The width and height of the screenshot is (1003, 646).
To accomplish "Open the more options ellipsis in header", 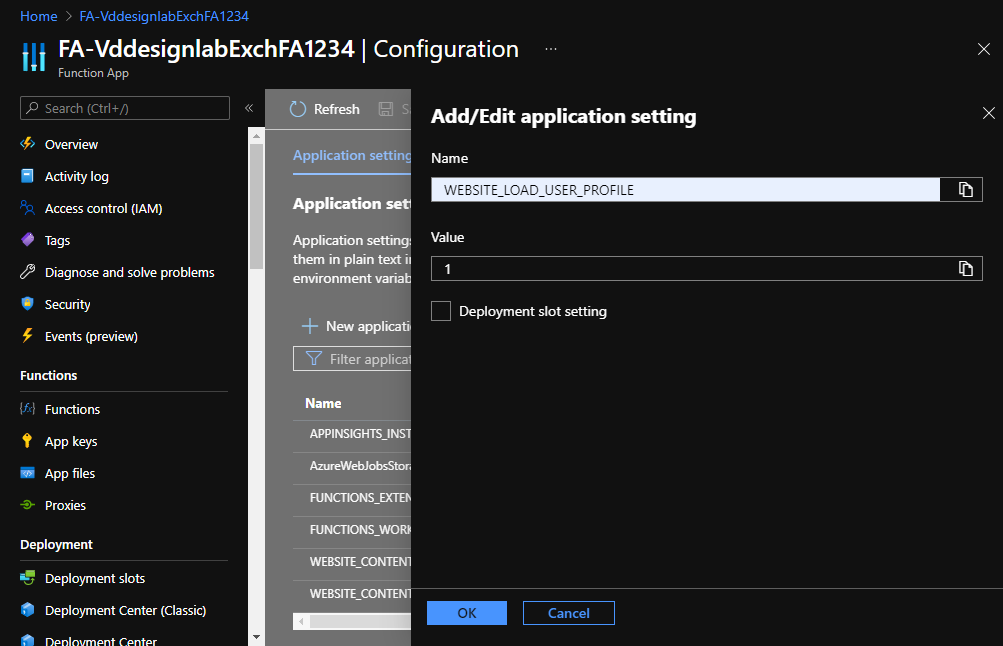I will (551, 49).
